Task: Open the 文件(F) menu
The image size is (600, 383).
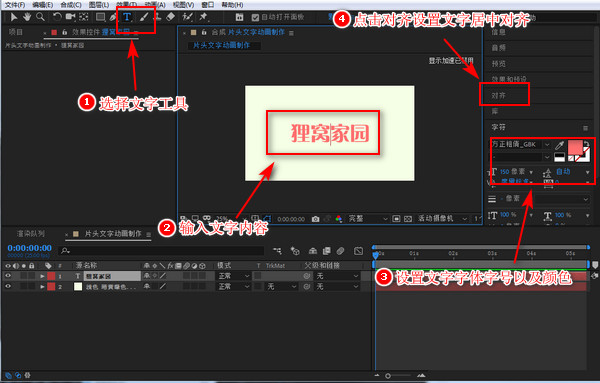Action: click(15, 5)
